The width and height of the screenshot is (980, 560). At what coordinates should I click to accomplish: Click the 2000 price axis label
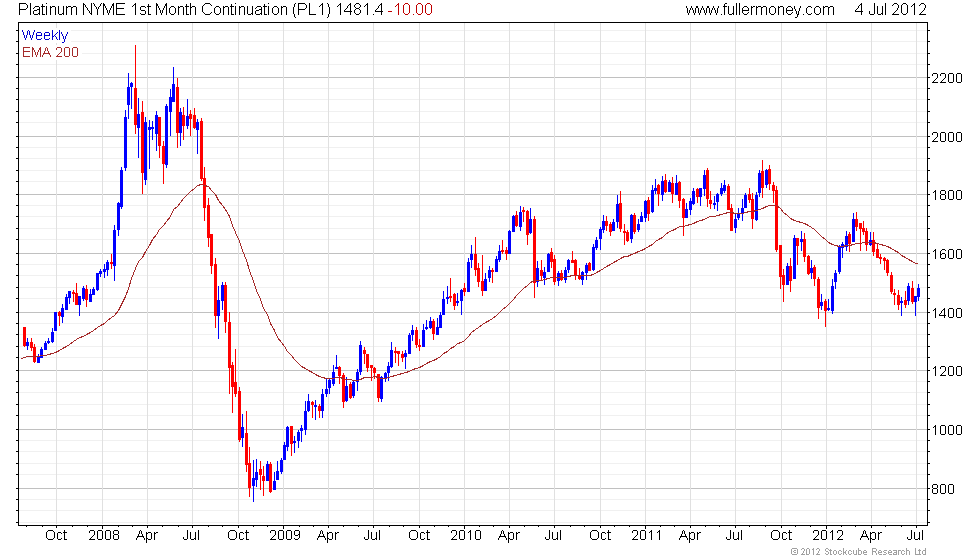[946, 137]
